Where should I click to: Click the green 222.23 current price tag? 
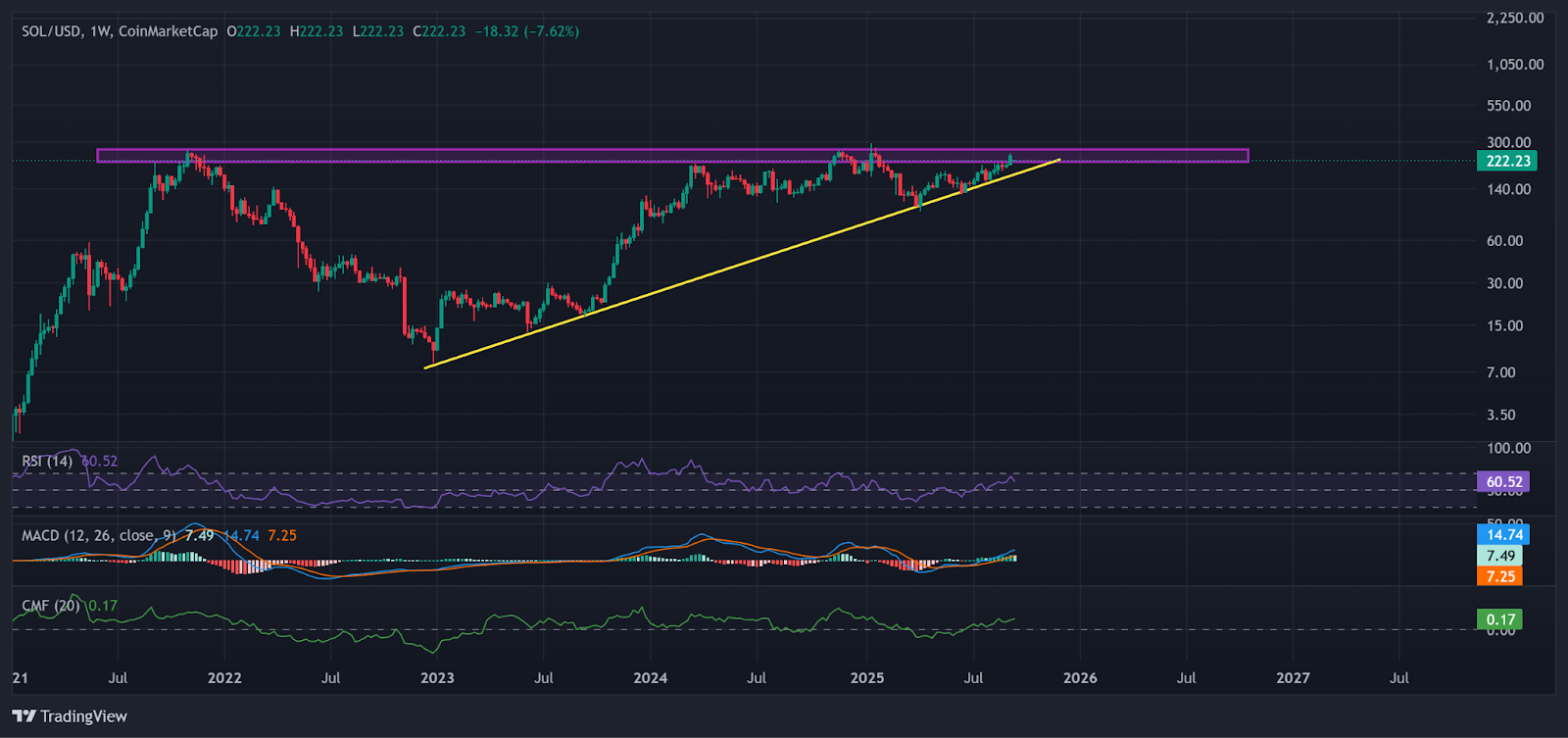pos(1507,162)
